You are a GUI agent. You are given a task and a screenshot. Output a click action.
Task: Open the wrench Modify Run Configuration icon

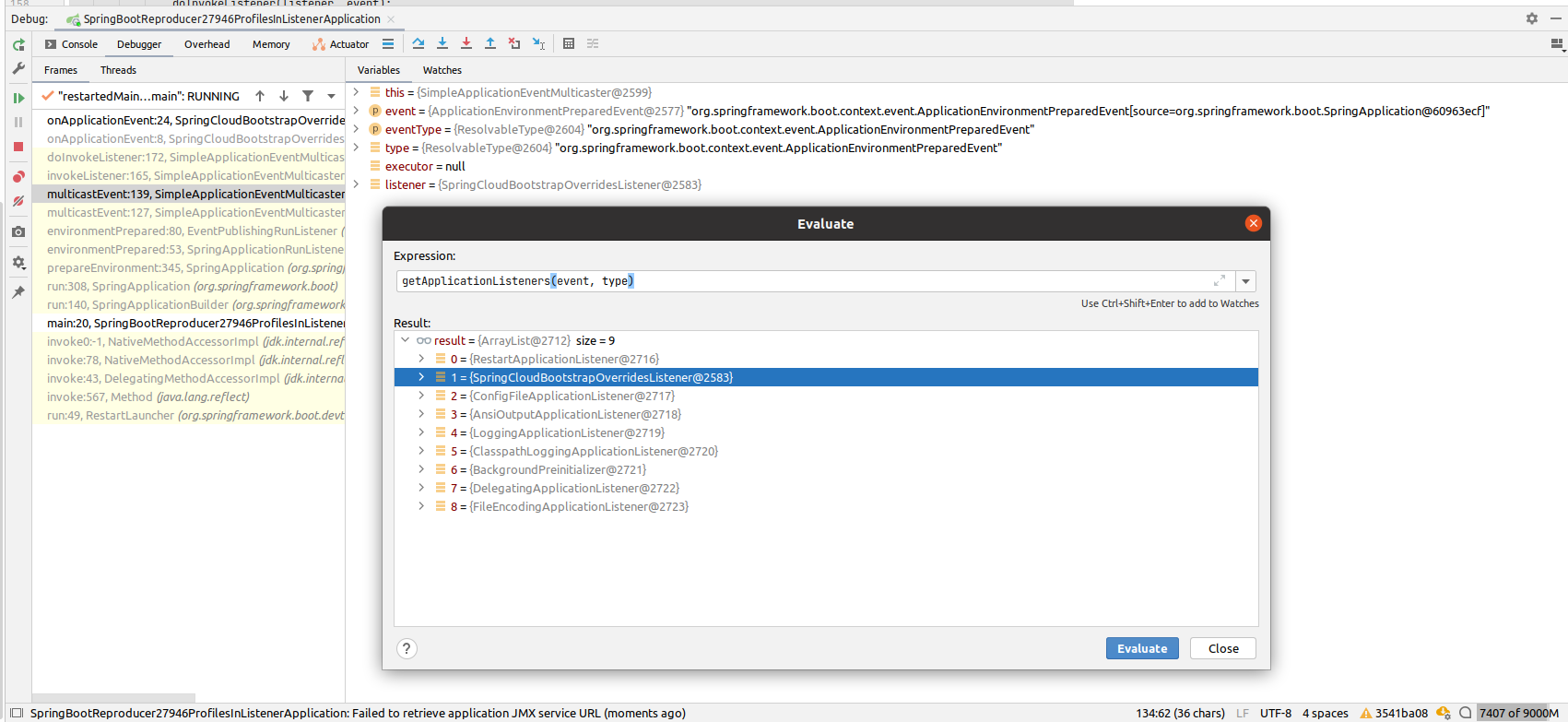pyautogui.click(x=18, y=68)
